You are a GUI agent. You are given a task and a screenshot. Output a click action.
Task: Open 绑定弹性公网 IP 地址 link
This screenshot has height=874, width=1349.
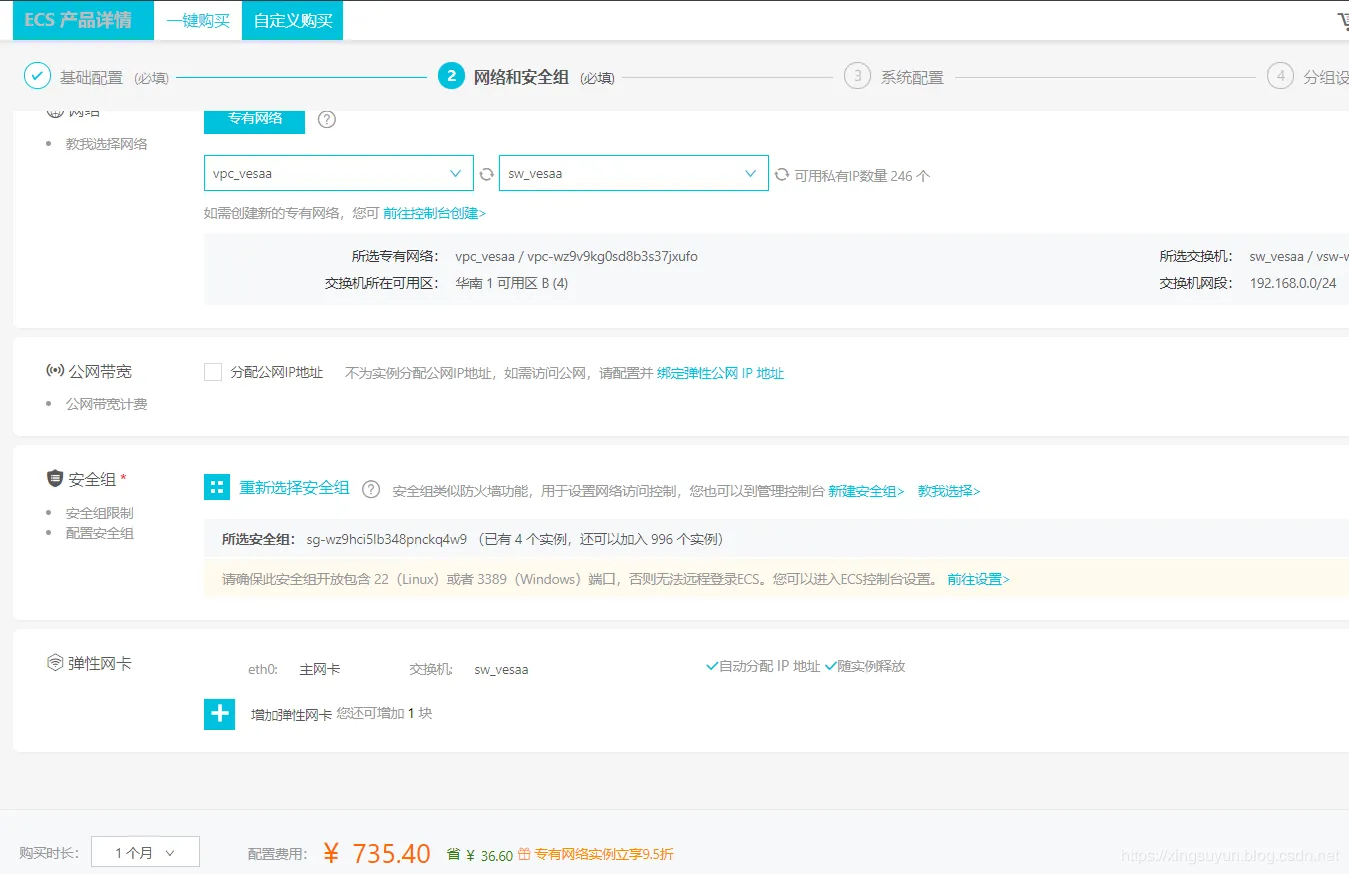(720, 373)
